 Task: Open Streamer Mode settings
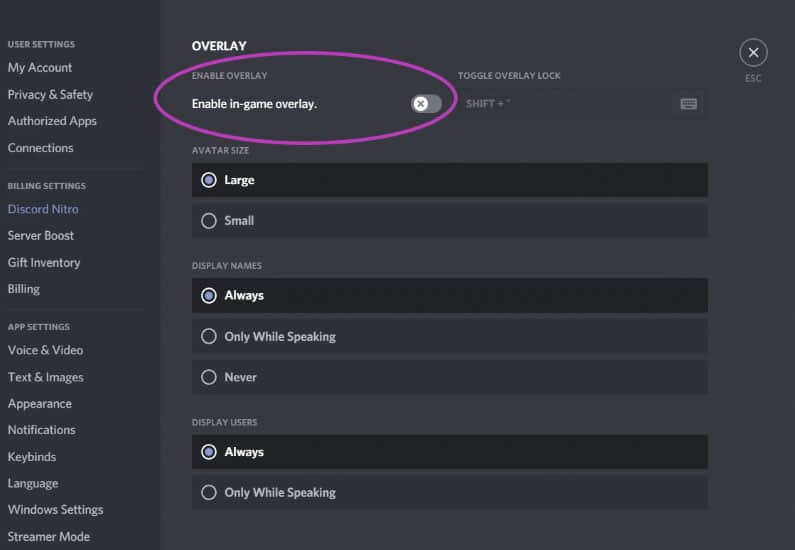[49, 537]
